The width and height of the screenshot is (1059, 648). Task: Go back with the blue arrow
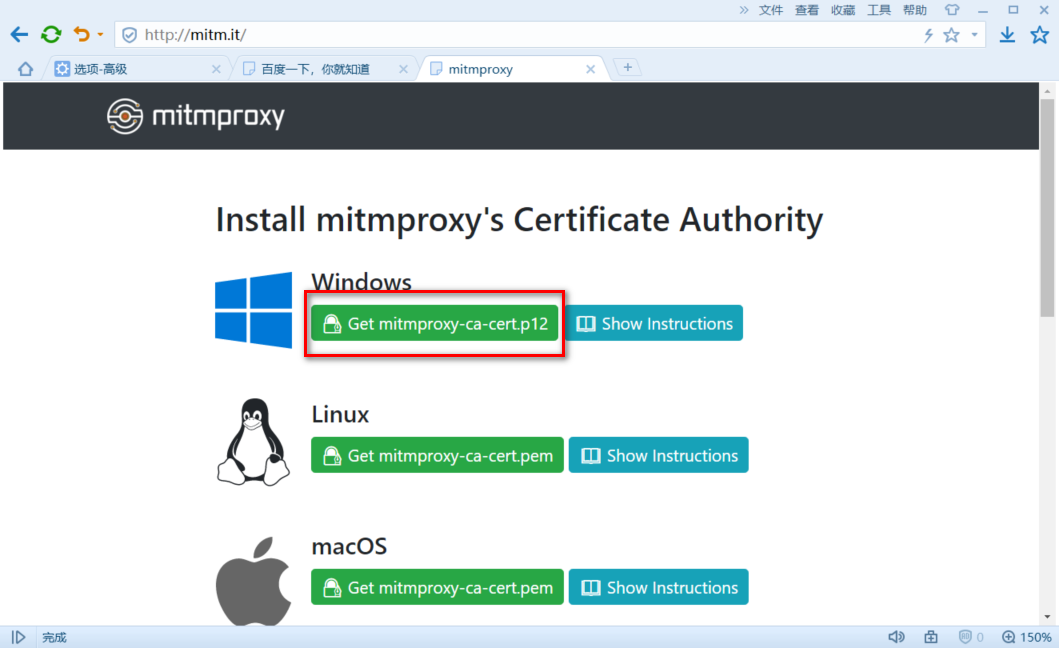[19, 34]
